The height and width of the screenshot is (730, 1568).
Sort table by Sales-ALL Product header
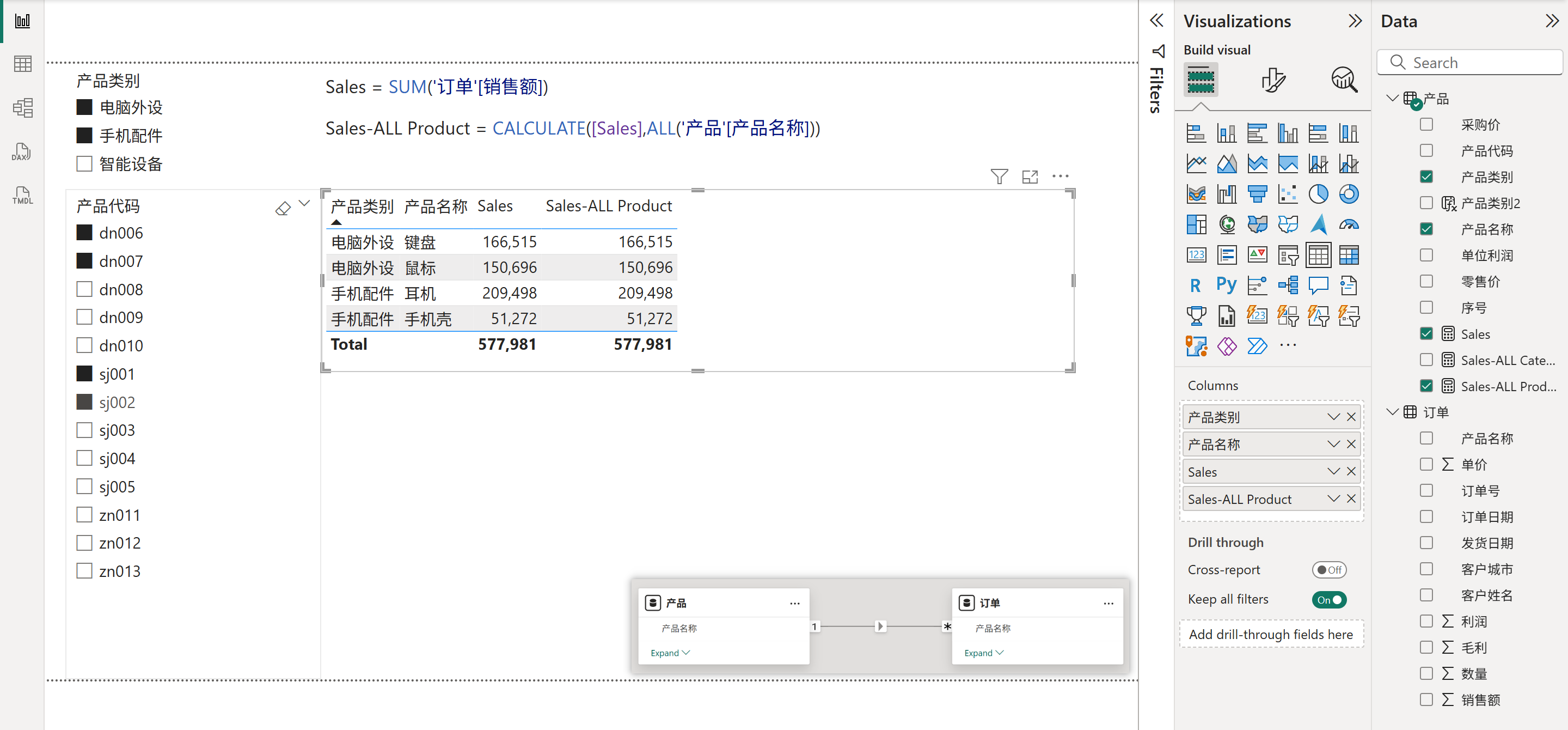608,206
